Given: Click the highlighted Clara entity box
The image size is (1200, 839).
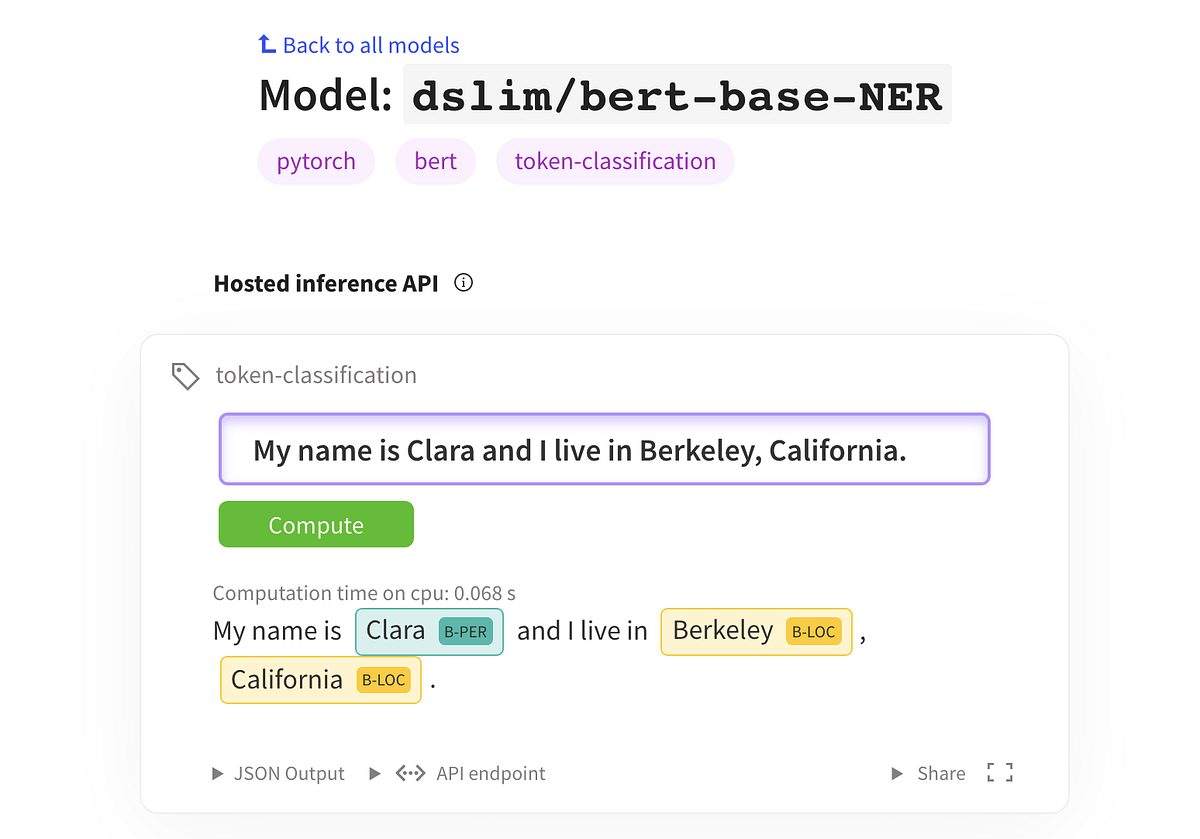Looking at the screenshot, I should click(429, 631).
